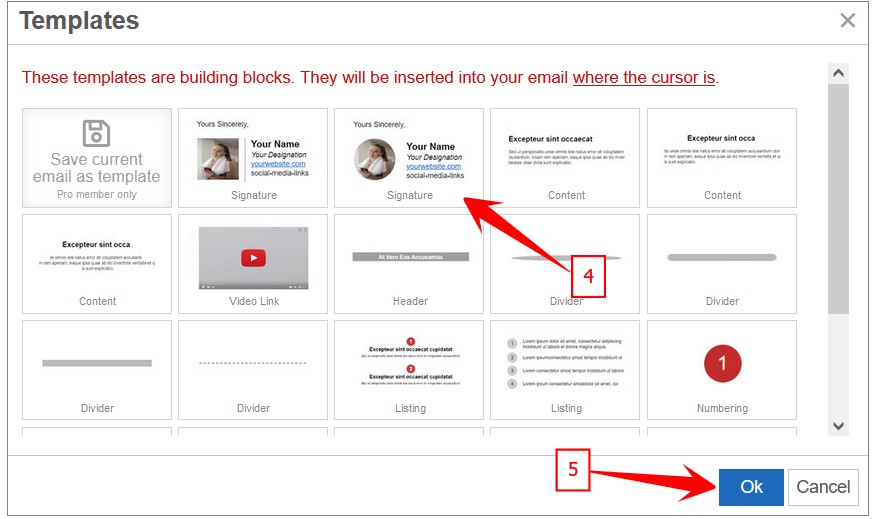
Task: Select the Signature template with circular photo
Action: (x=409, y=158)
